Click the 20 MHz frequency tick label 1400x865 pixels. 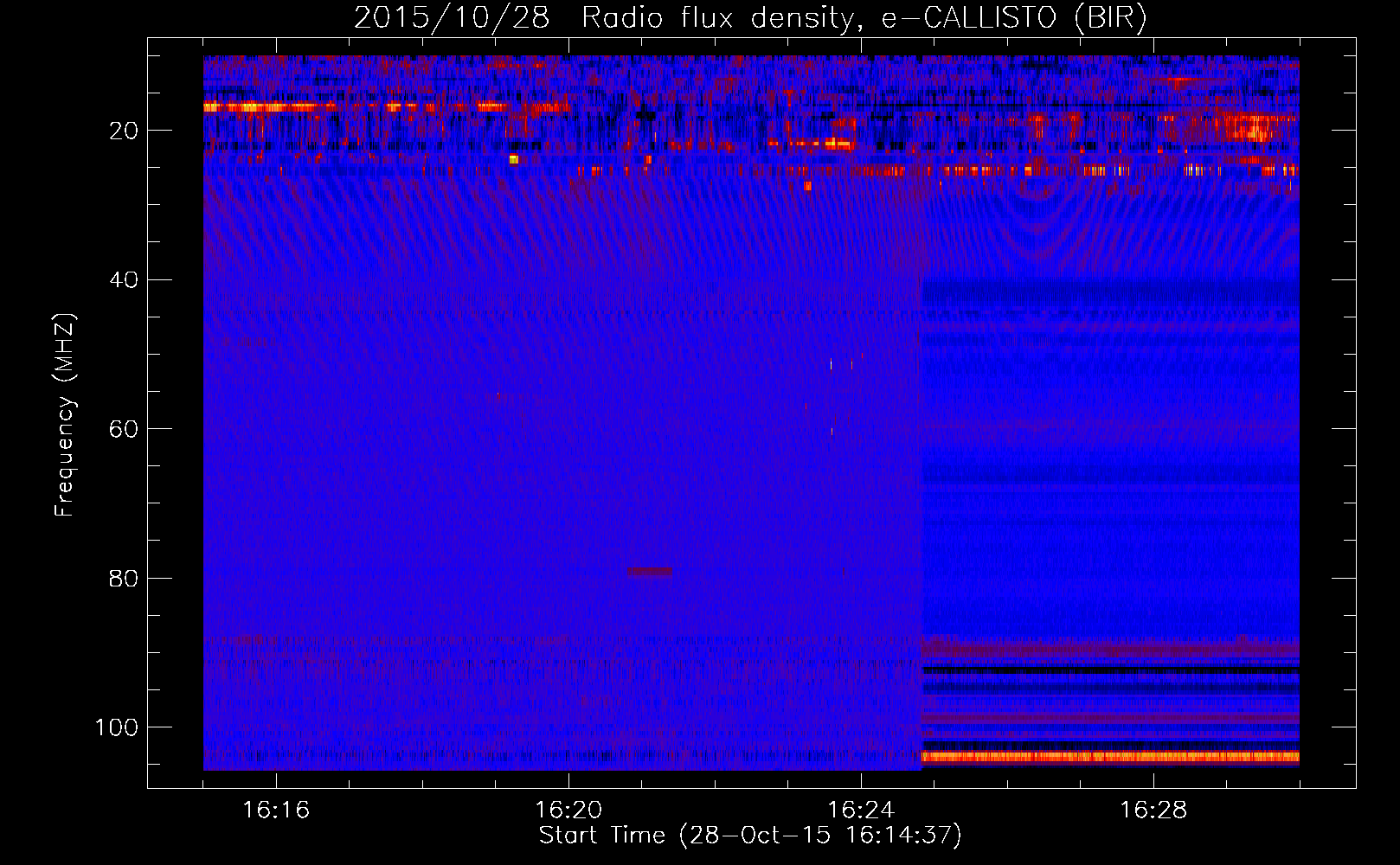point(124,131)
